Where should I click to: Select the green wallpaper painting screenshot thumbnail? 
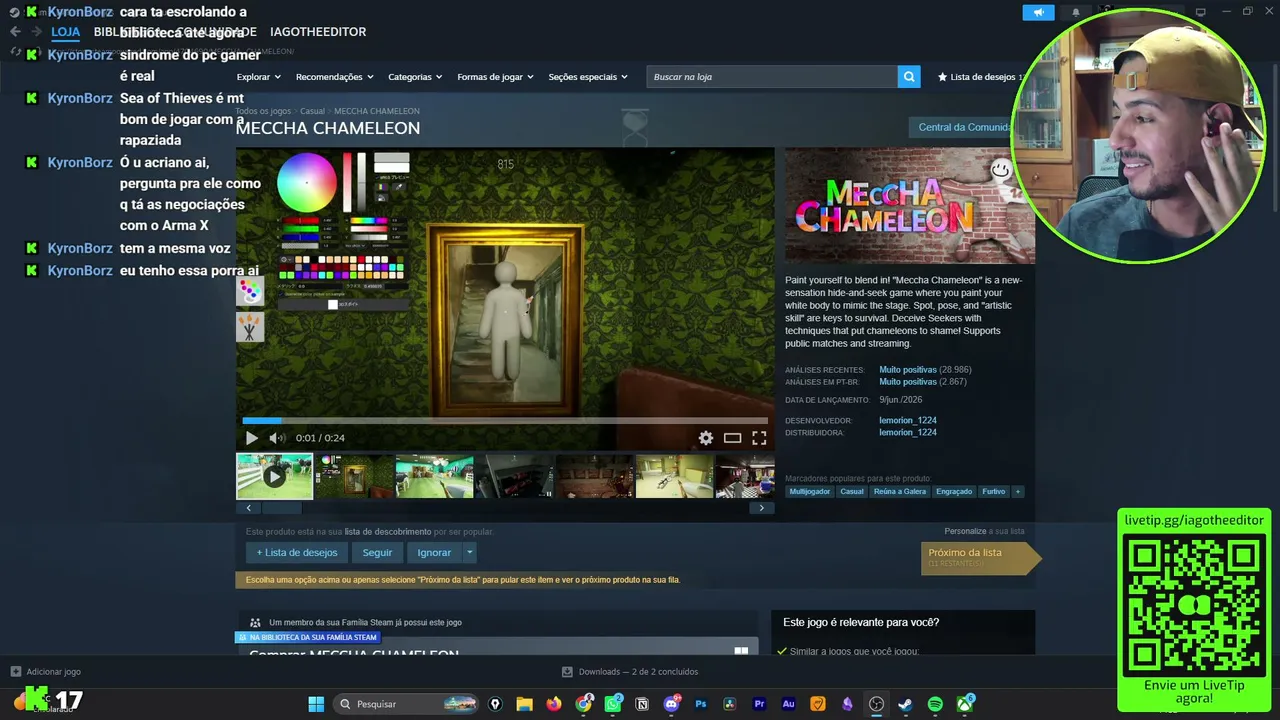354,476
